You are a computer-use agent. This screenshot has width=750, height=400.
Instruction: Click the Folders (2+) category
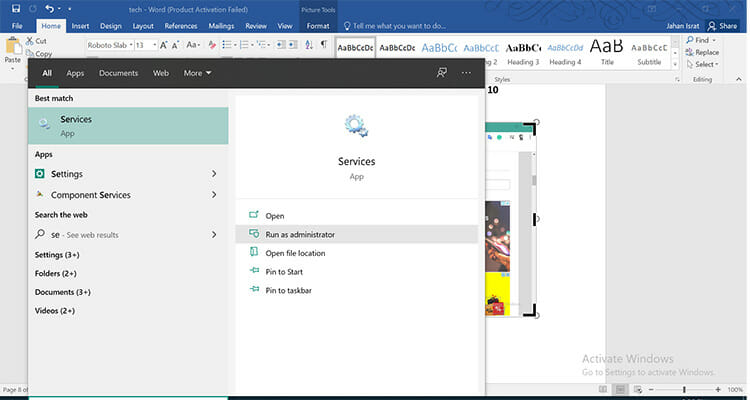coord(55,274)
